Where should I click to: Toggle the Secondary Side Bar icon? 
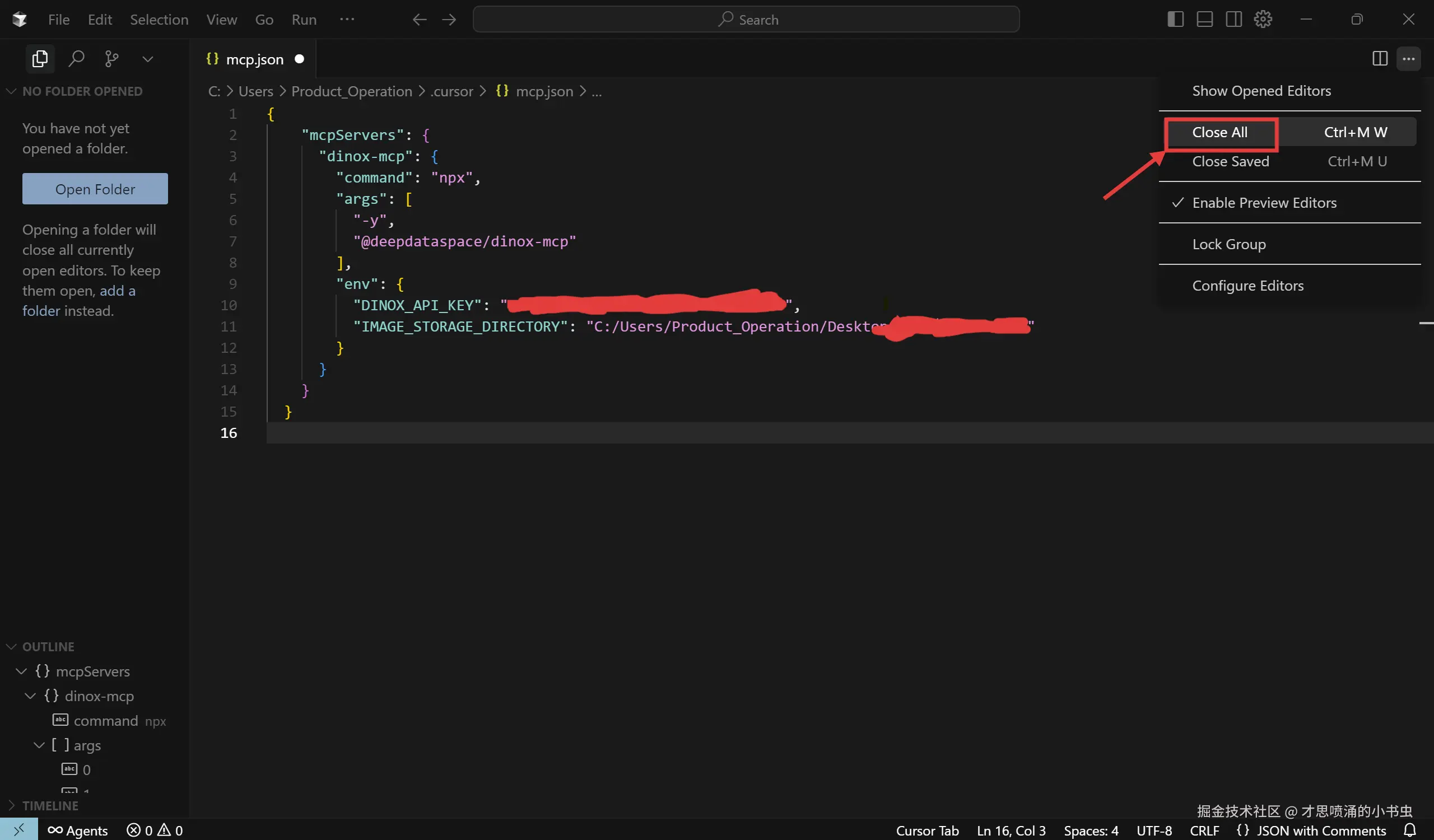pos(1233,20)
